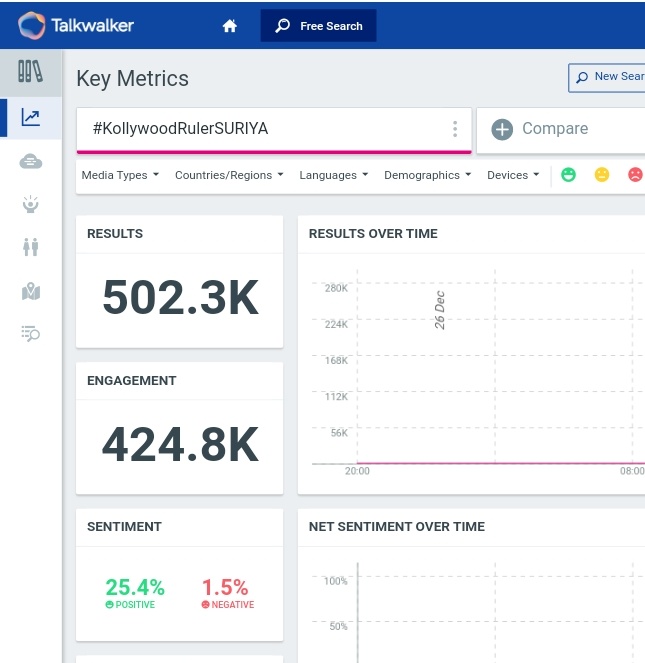Click the ENGAGEMENT card heading
The width and height of the screenshot is (645, 663).
click(x=132, y=381)
